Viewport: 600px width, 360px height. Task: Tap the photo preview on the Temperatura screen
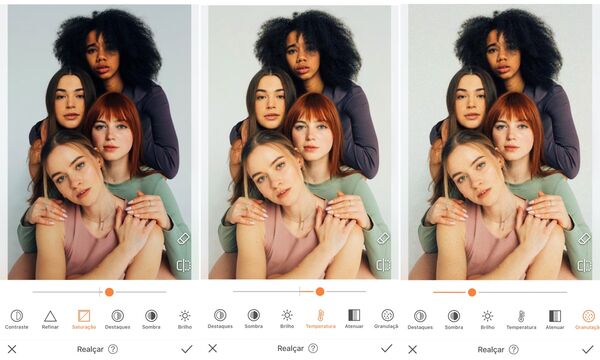point(300,142)
